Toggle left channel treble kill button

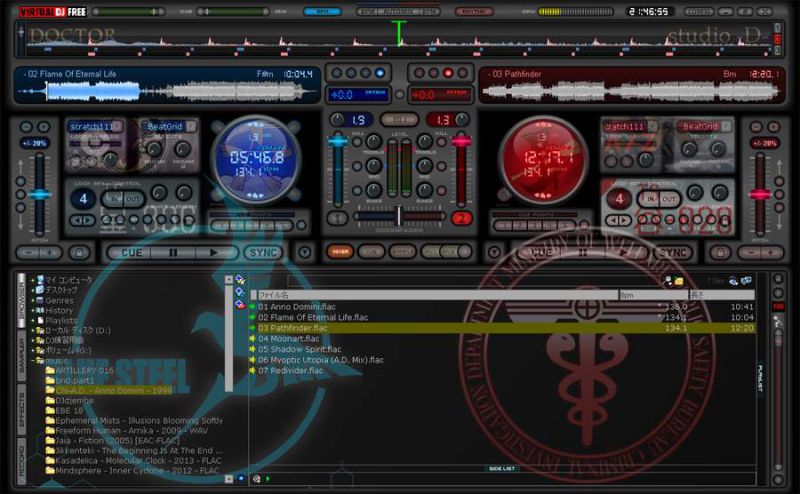[358, 142]
